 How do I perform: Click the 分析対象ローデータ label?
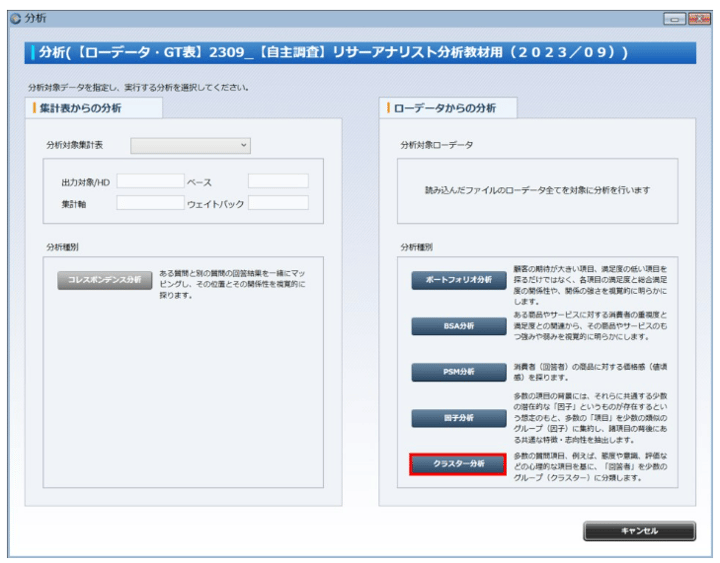coord(437,146)
